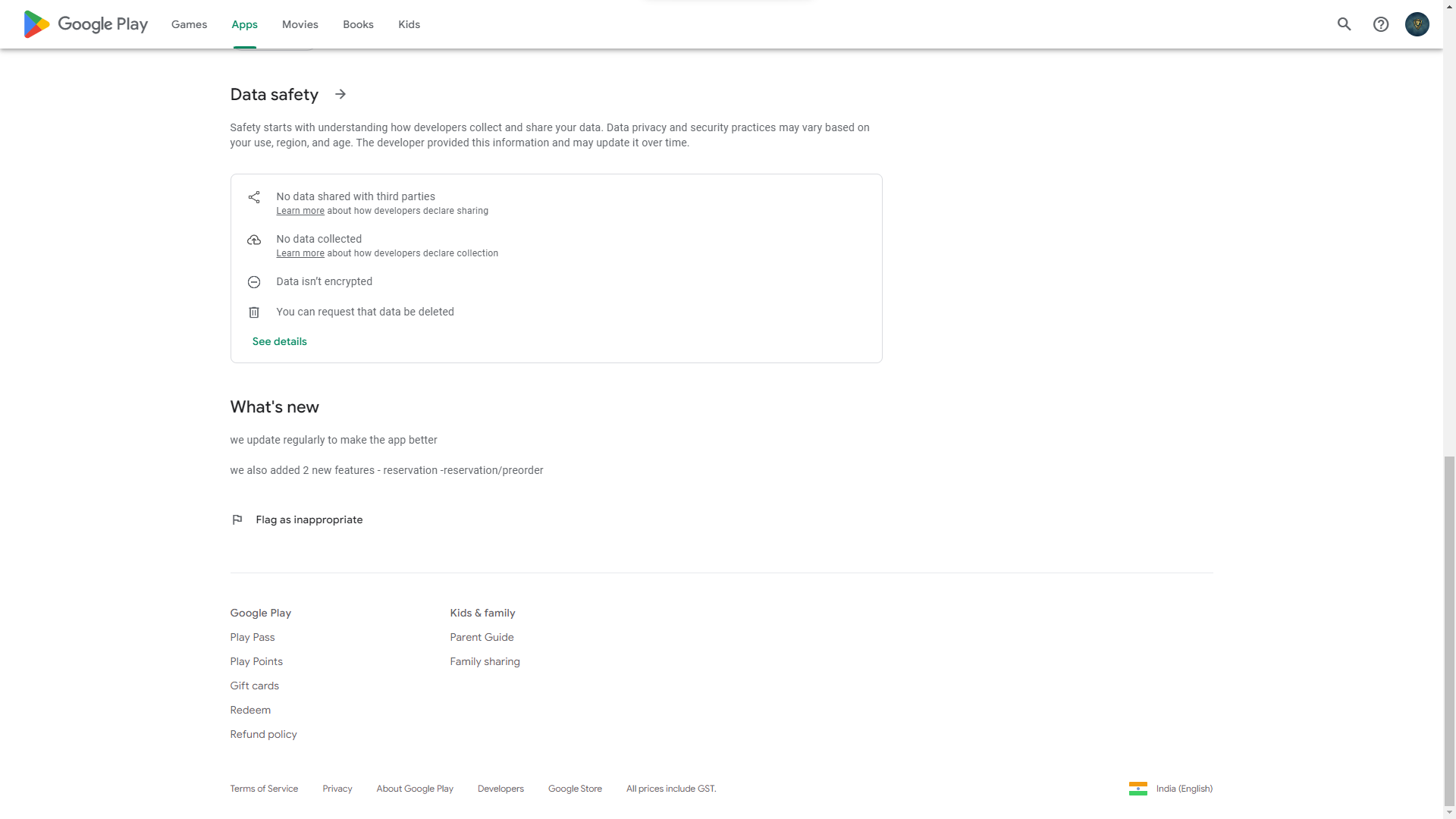1456x819 pixels.
Task: Open Learn more about declaring collection
Action: 300,253
